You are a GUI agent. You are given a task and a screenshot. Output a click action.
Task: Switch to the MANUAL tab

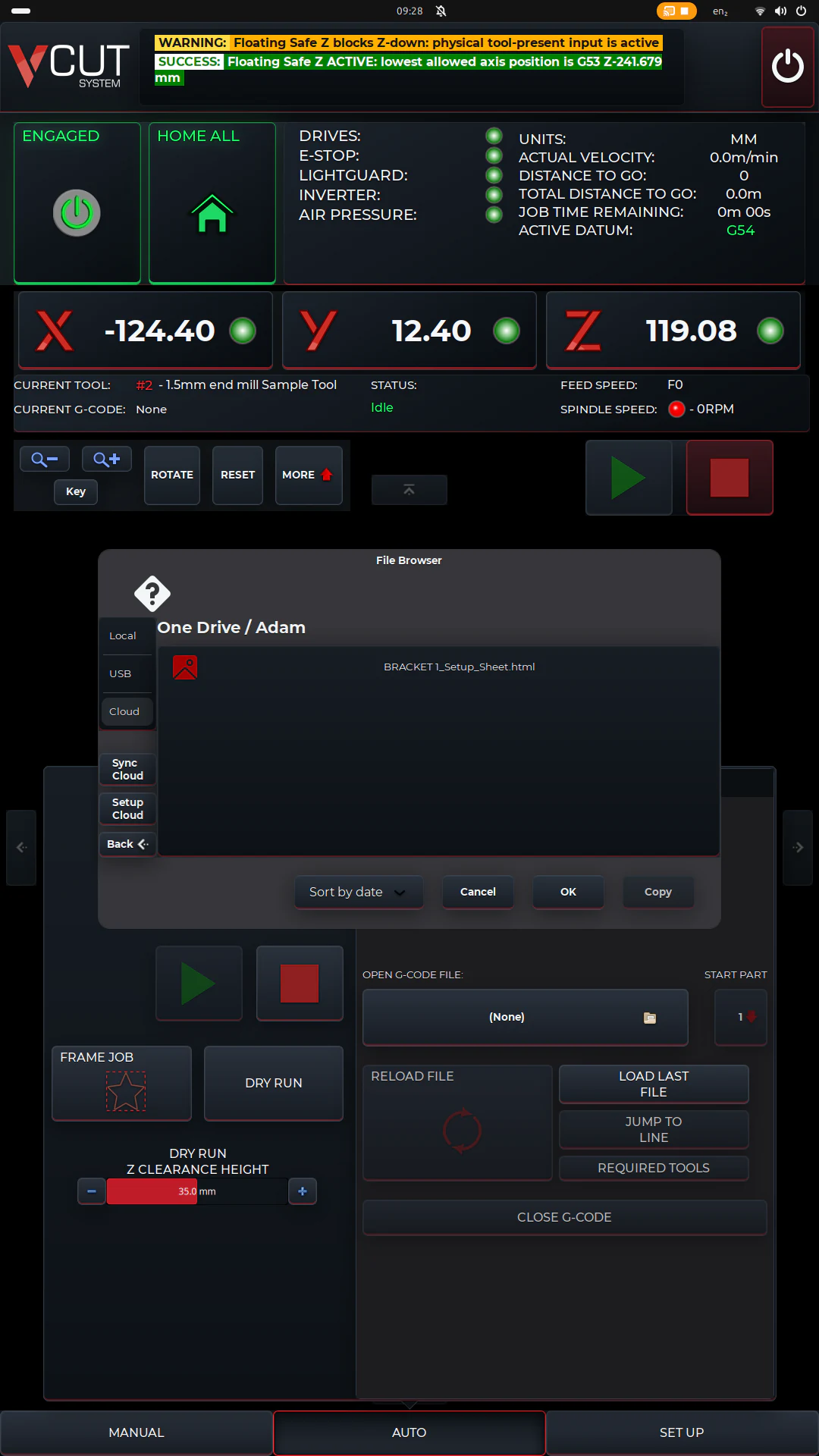click(x=136, y=1432)
